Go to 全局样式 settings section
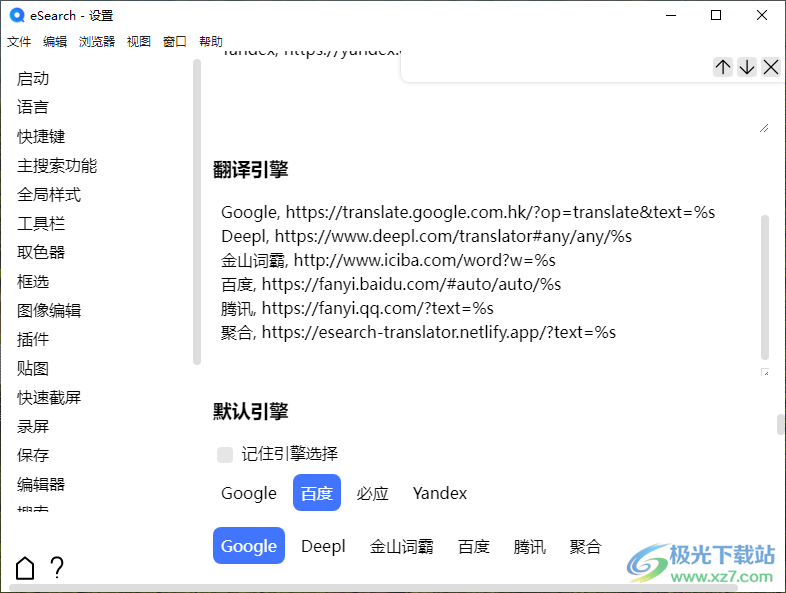 49,194
